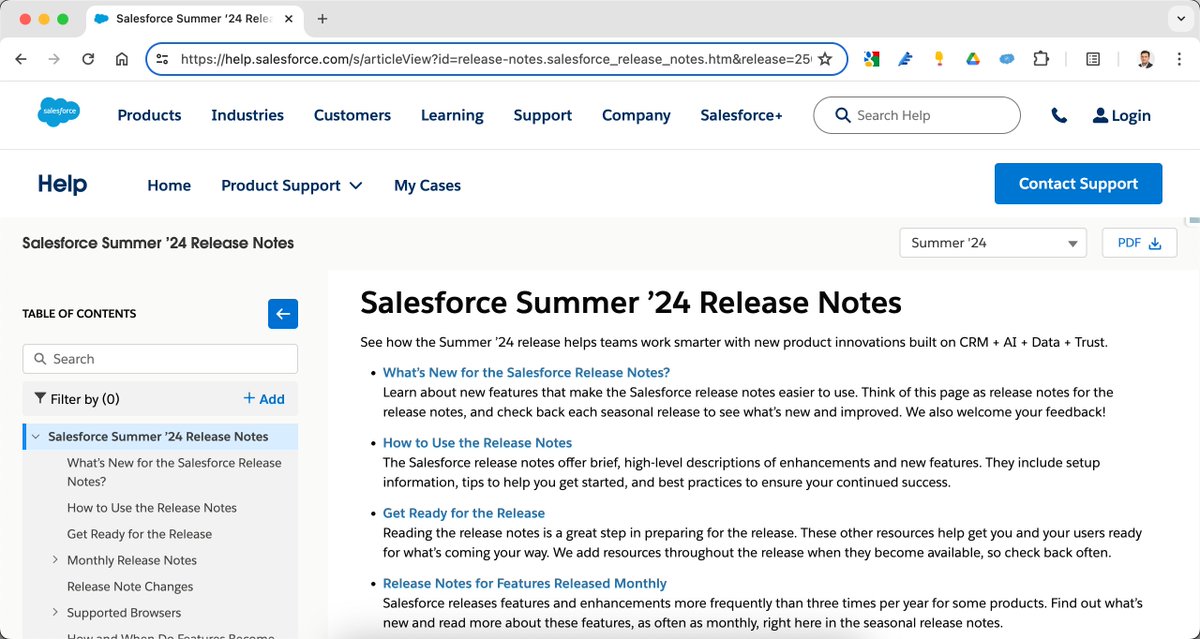Open the Summer '24 release dropdown
Image resolution: width=1200 pixels, height=639 pixels.
(x=993, y=243)
